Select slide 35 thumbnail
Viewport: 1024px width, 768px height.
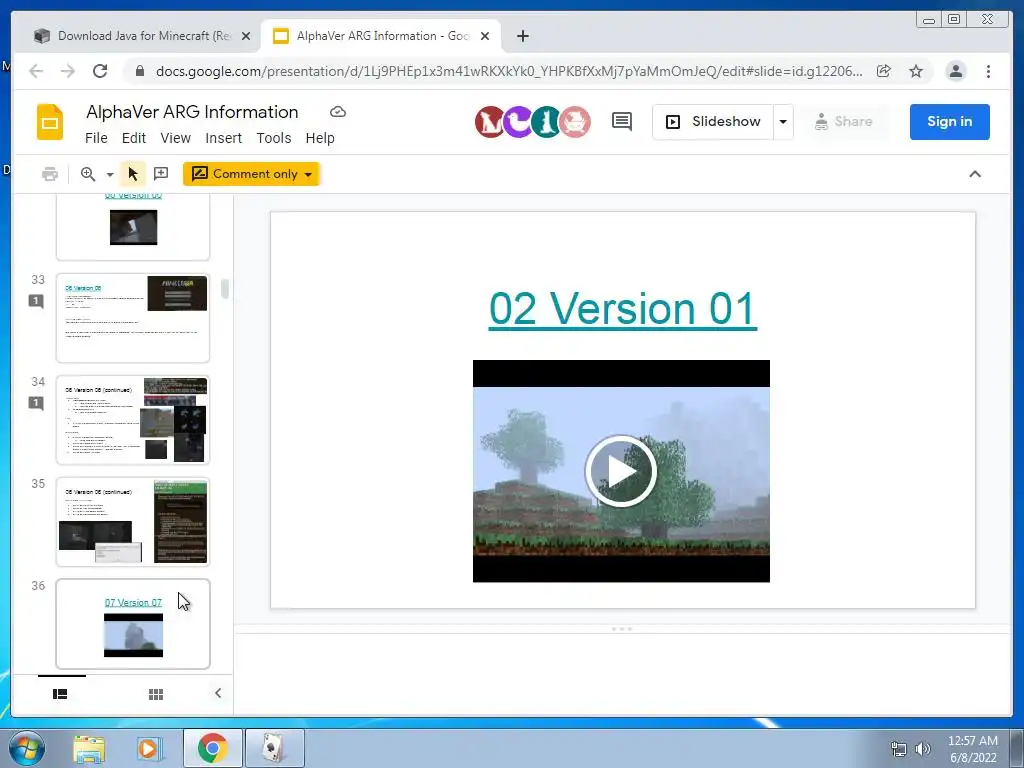point(133,522)
